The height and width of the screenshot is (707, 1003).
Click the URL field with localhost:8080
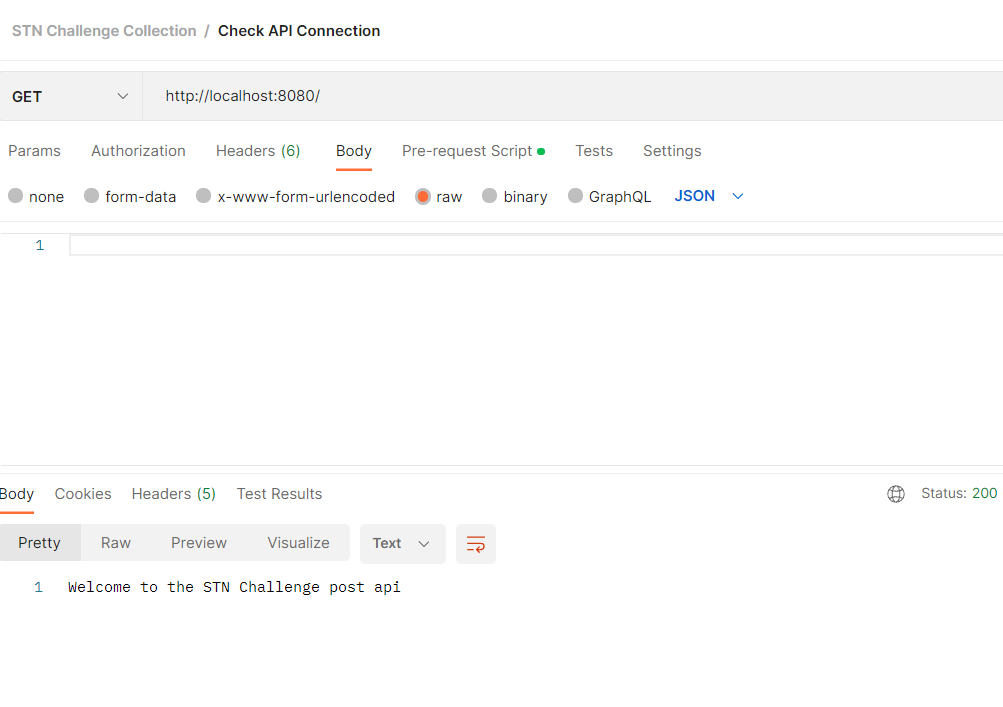point(573,96)
